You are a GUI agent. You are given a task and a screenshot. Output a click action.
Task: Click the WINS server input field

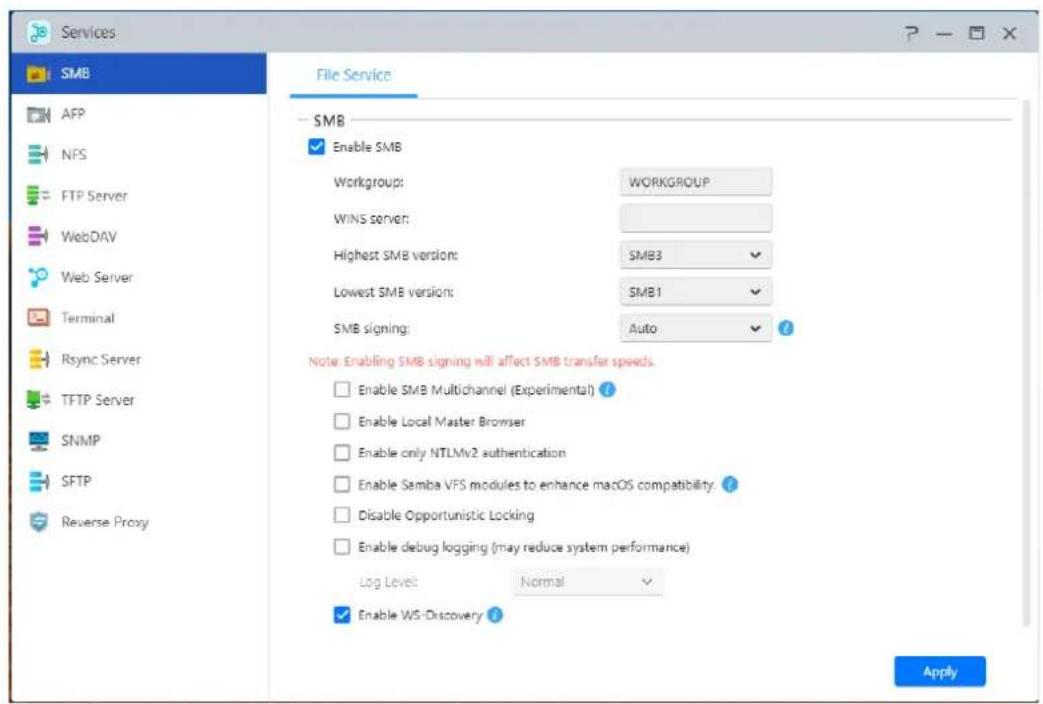coord(695,218)
